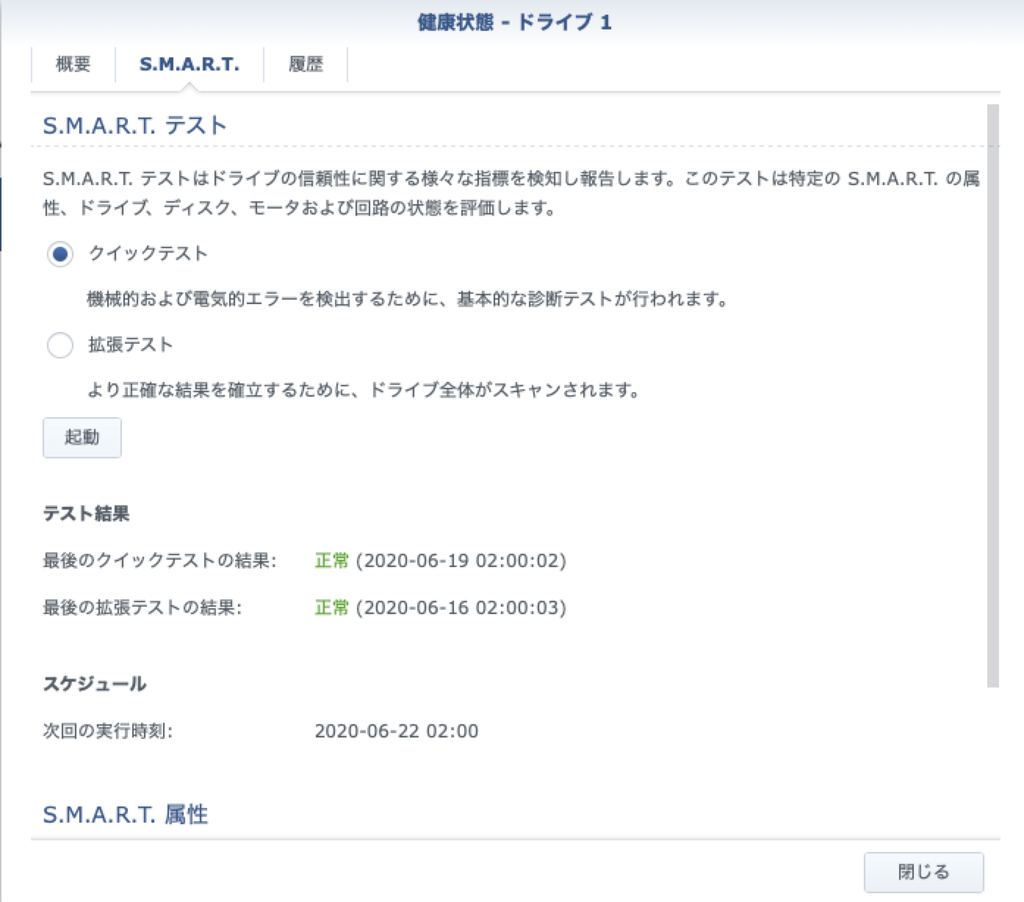Select the クイックテスト radio button

tap(59, 255)
